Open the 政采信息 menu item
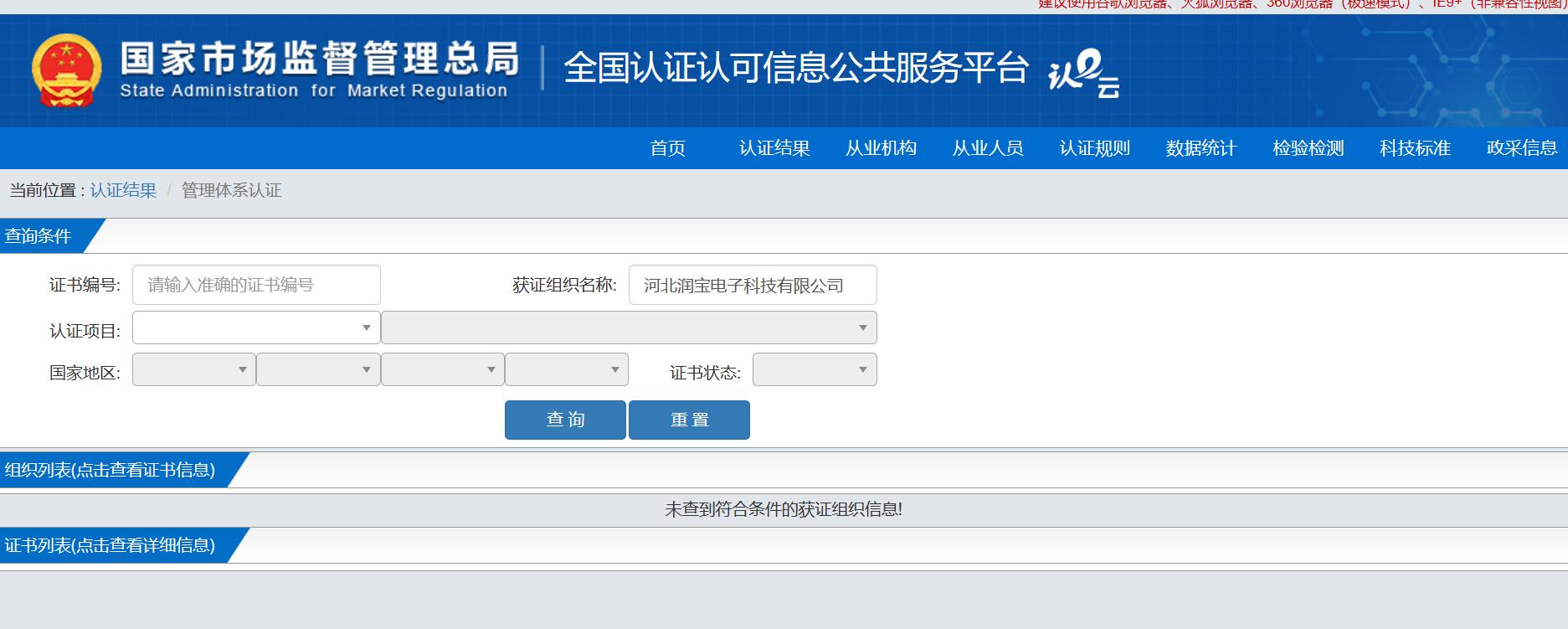Image resolution: width=1568 pixels, height=629 pixels. [1522, 148]
